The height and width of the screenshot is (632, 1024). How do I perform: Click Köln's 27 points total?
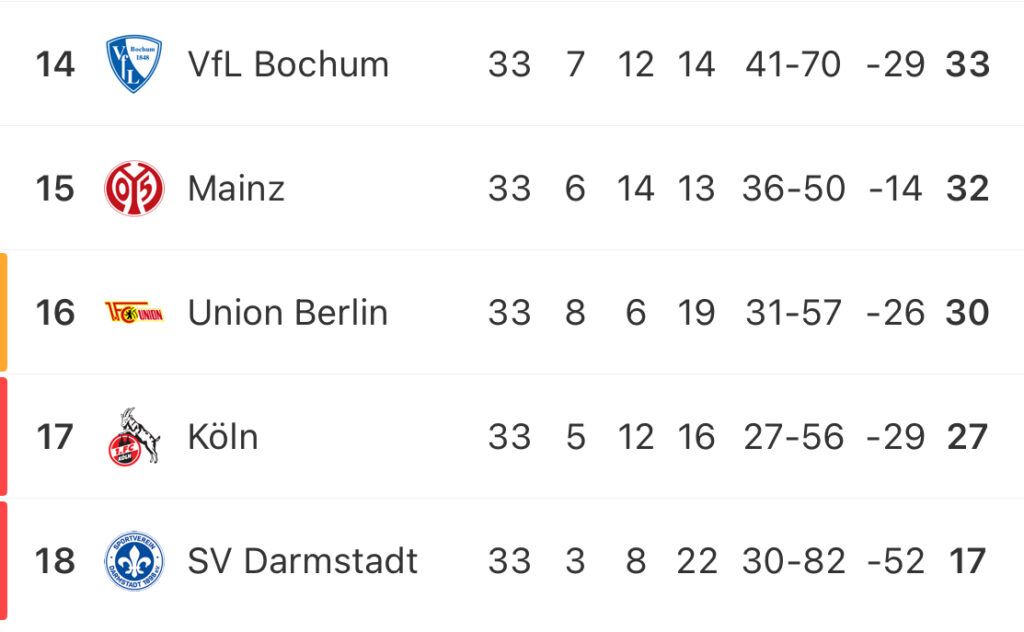point(967,437)
